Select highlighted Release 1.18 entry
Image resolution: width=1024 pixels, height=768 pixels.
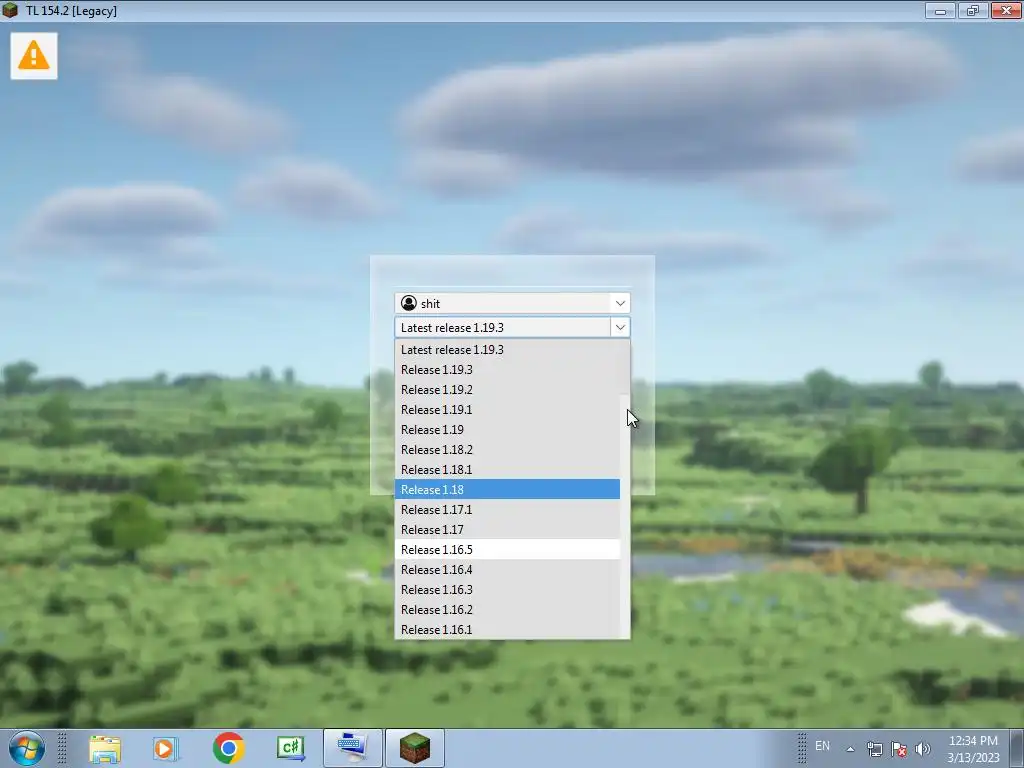tap(507, 489)
